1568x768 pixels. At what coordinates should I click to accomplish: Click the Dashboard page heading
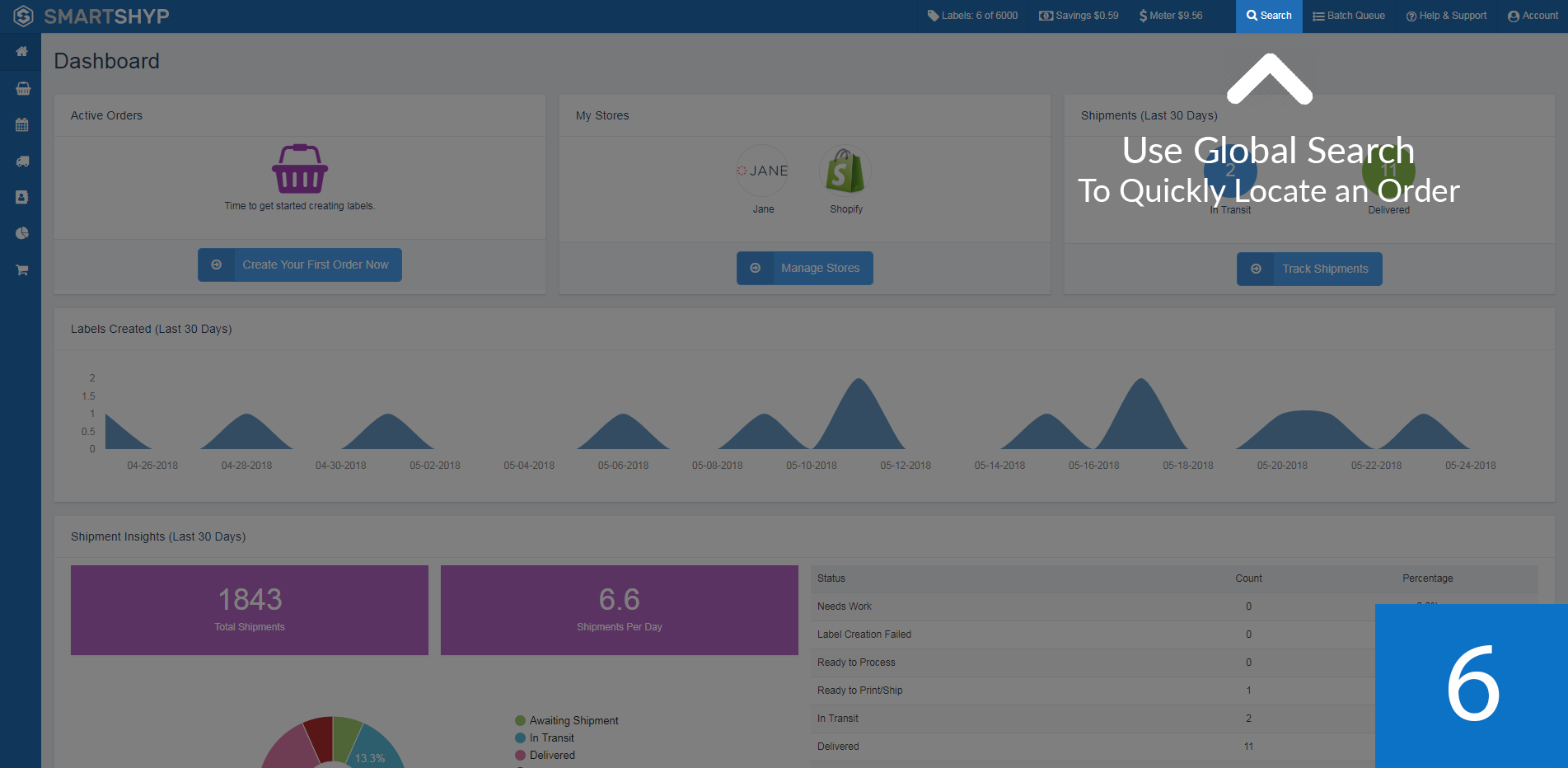(106, 61)
